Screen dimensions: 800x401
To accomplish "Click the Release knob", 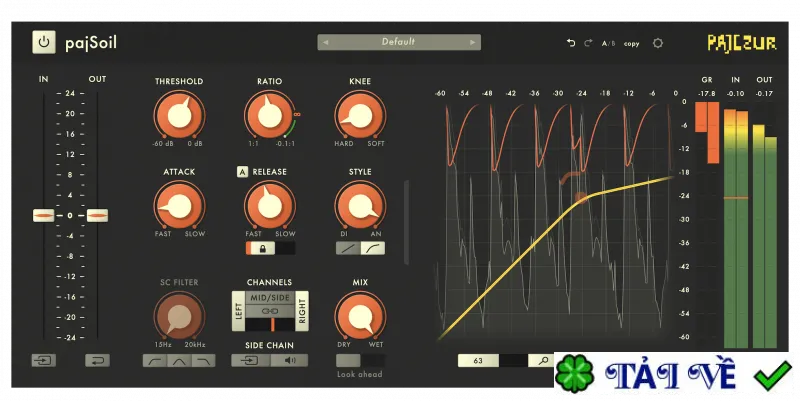I will click(269, 206).
